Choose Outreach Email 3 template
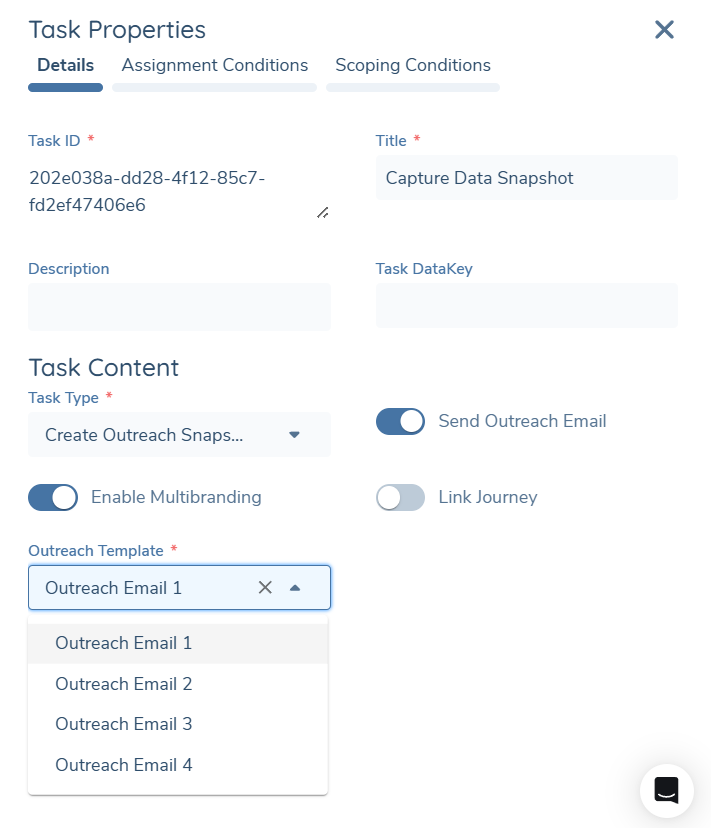This screenshot has width=711, height=828. 123,724
